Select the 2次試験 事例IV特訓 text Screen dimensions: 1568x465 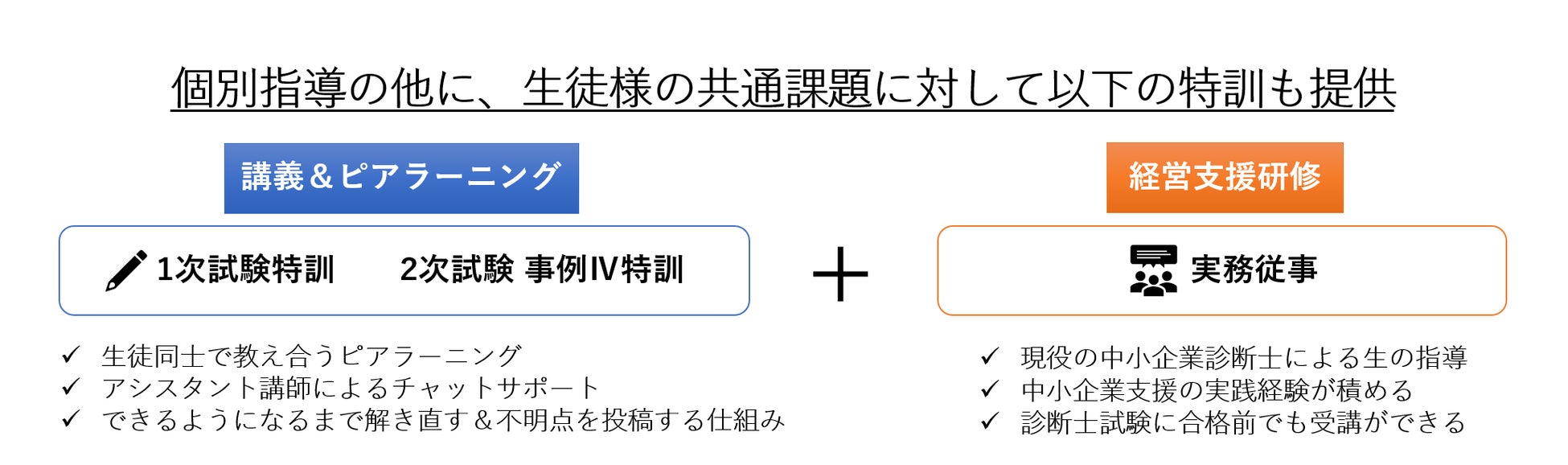coord(541,270)
